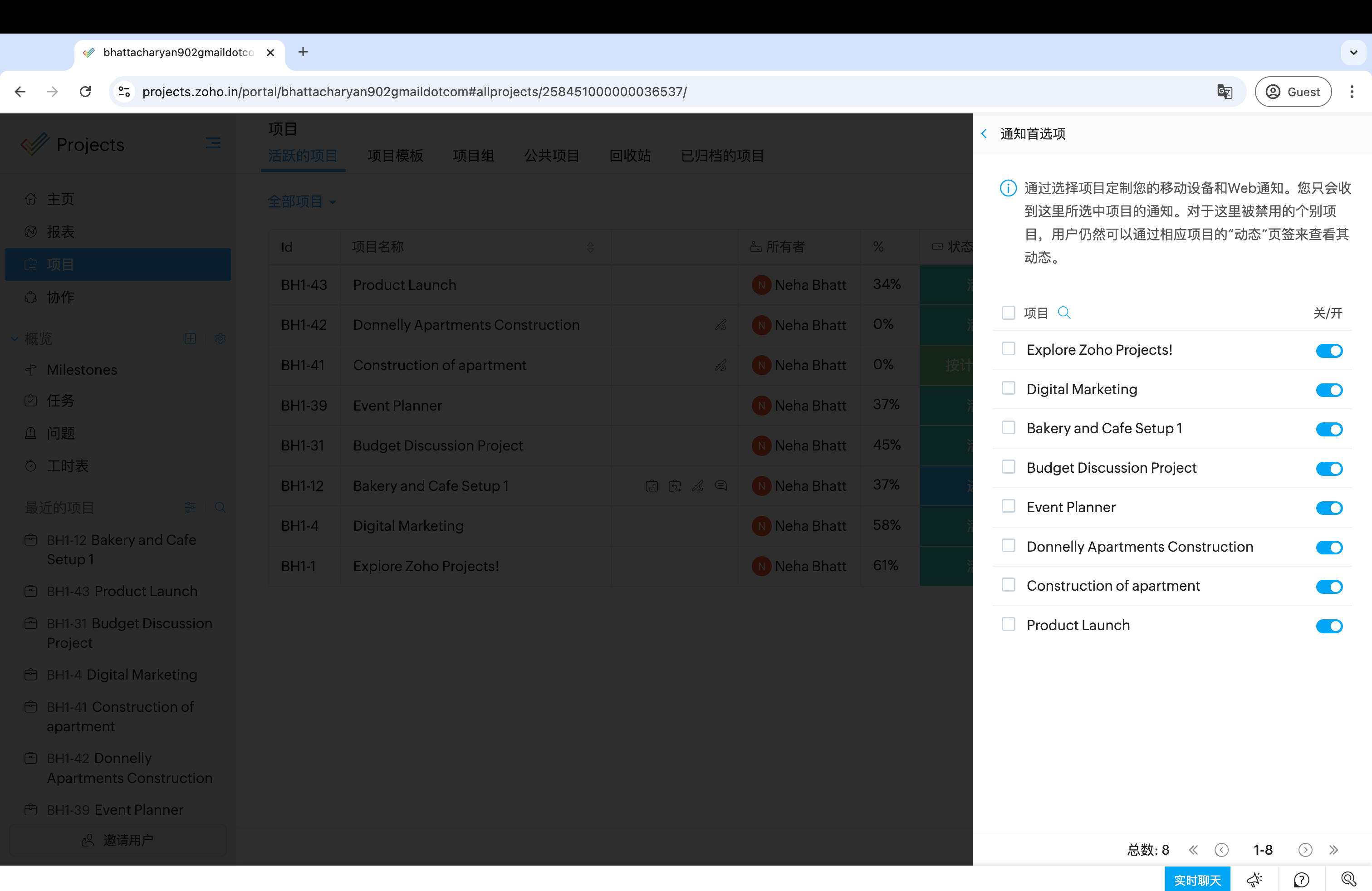Expand the 全部项目 dropdown
Viewport: 1372px width, 891px height.
[302, 202]
